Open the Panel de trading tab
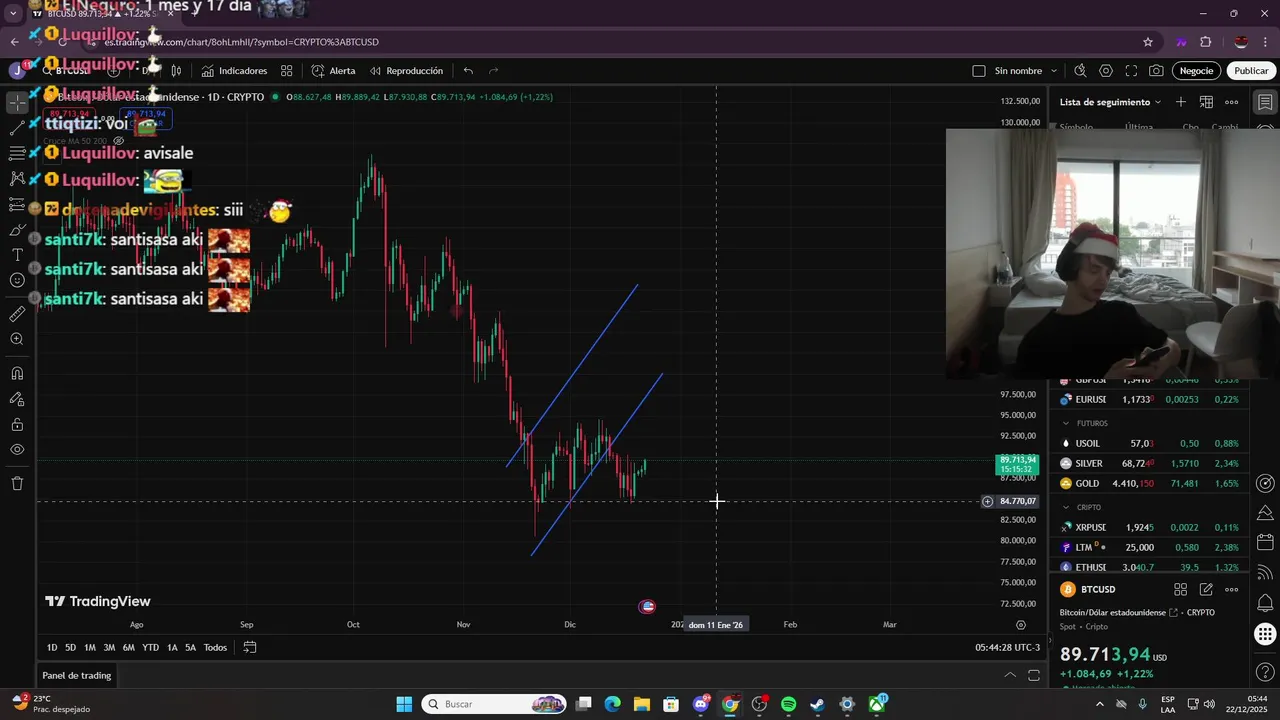 (x=77, y=676)
